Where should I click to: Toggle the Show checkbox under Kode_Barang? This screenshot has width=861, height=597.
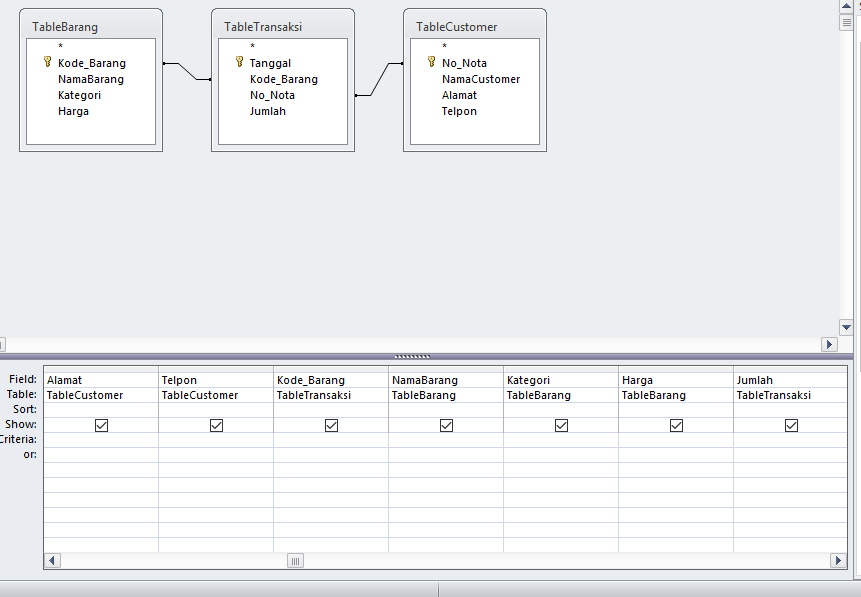331,425
